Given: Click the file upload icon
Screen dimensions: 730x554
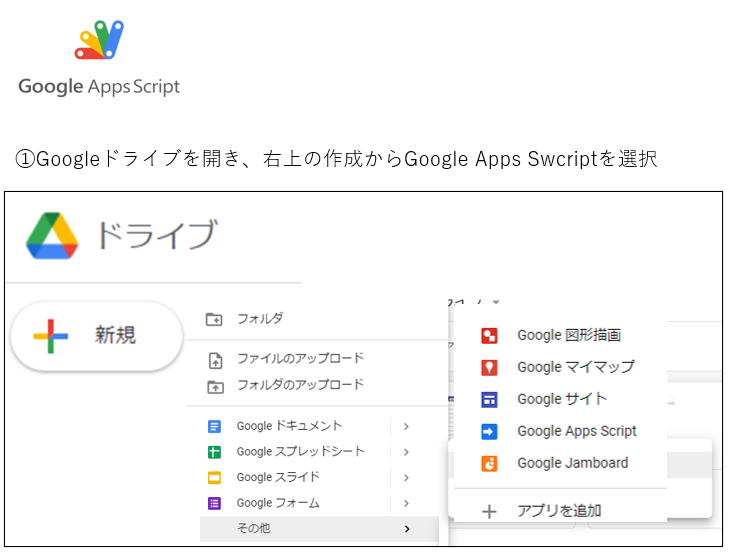Looking at the screenshot, I should point(215,360).
